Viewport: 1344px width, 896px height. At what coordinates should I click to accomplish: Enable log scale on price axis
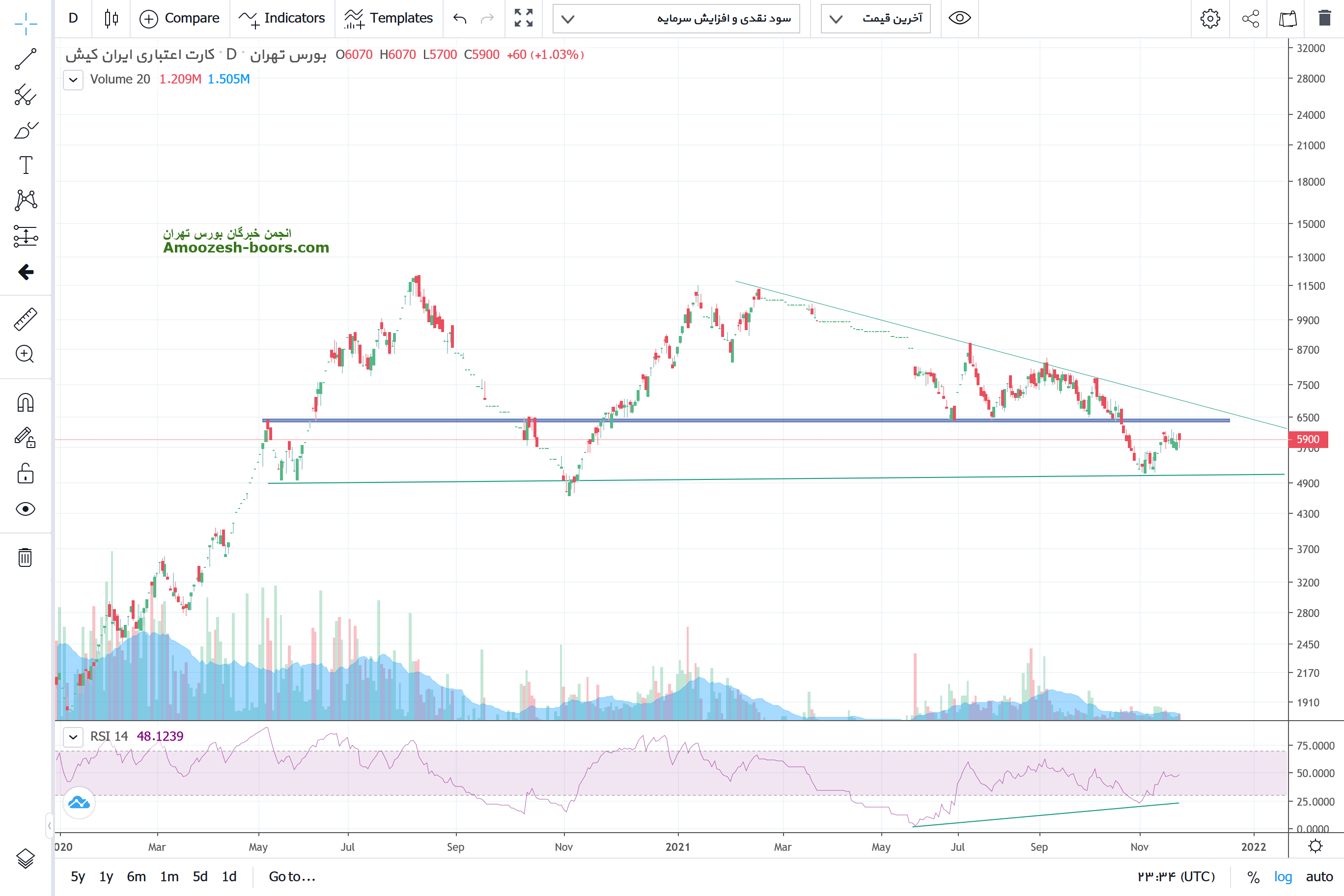1283,876
